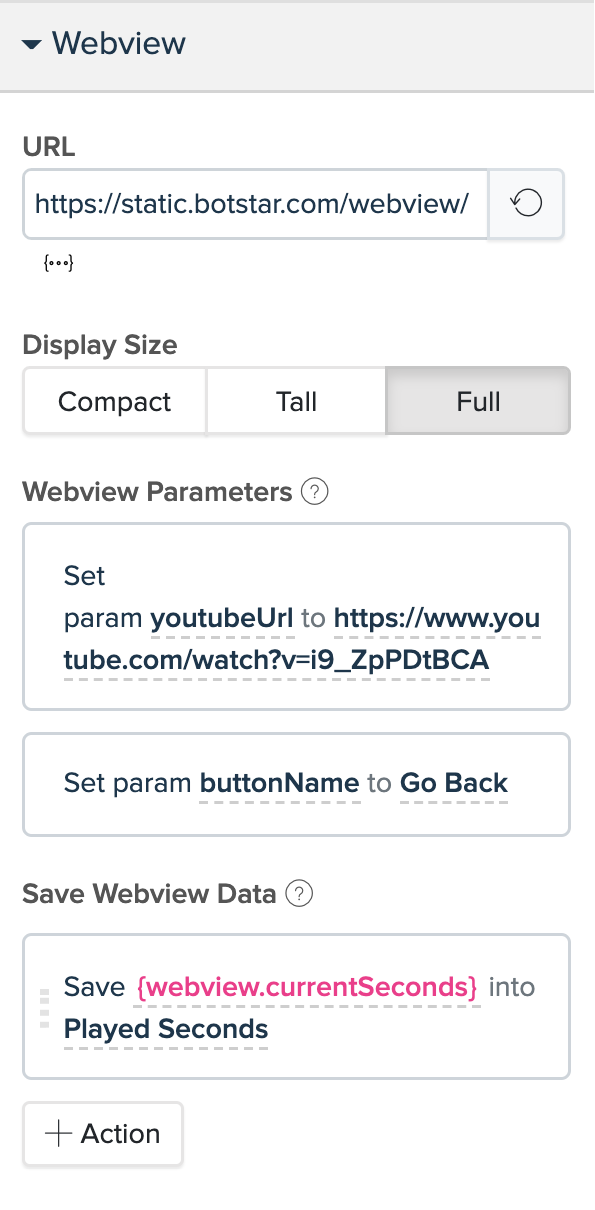Edit the YouTube watch URL value
Viewport: 595px width, 1210px height.
click(x=302, y=640)
